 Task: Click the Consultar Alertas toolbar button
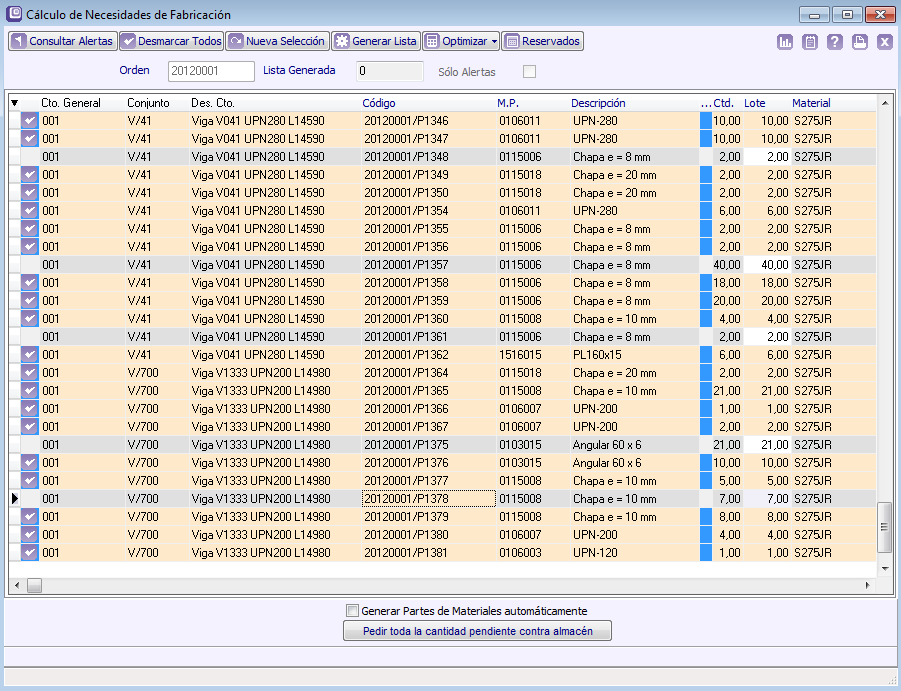pyautogui.click(x=62, y=41)
